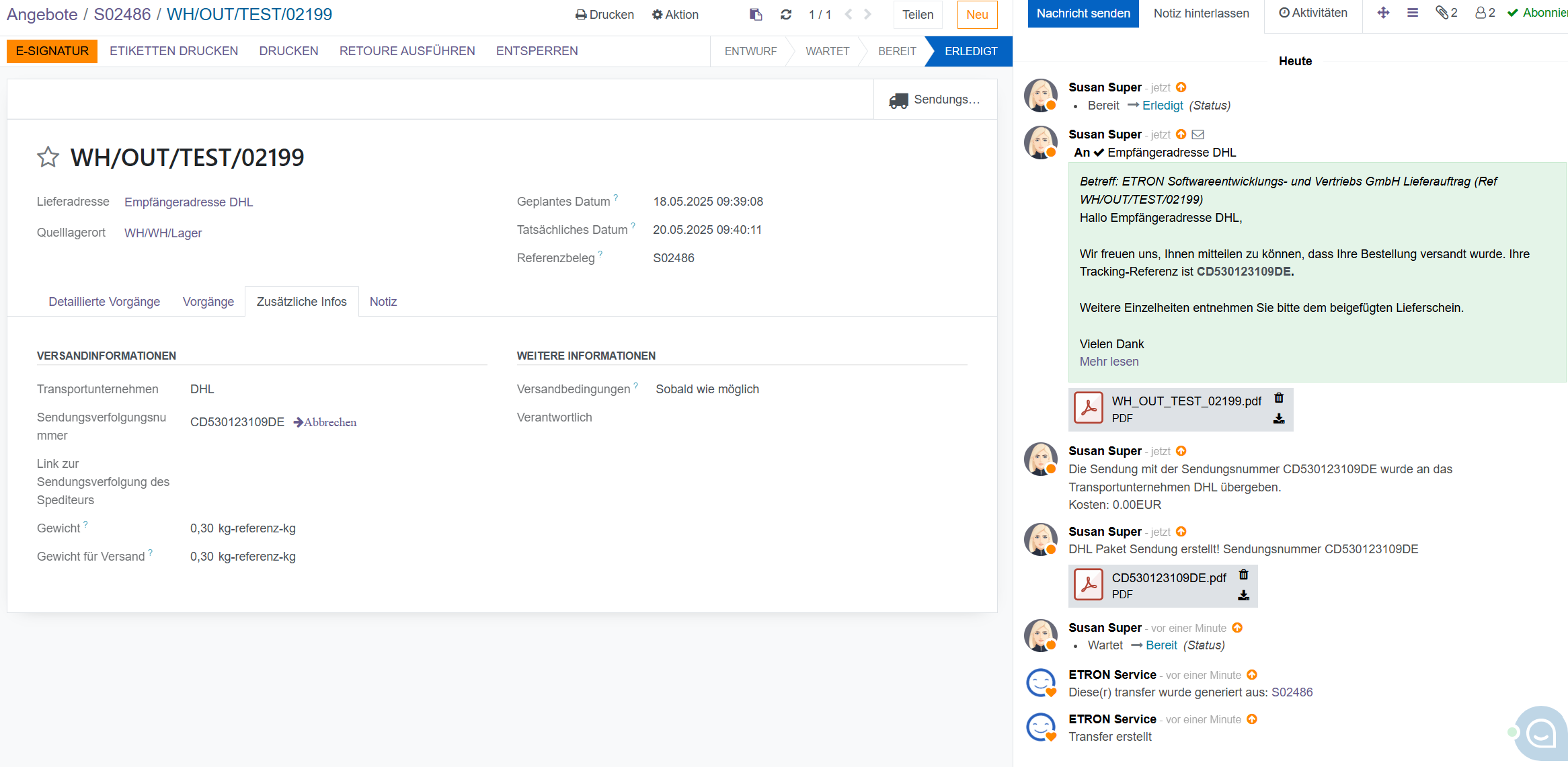Click the refresh icon in header
Viewport: 1568px width, 767px height.
pyautogui.click(x=785, y=15)
